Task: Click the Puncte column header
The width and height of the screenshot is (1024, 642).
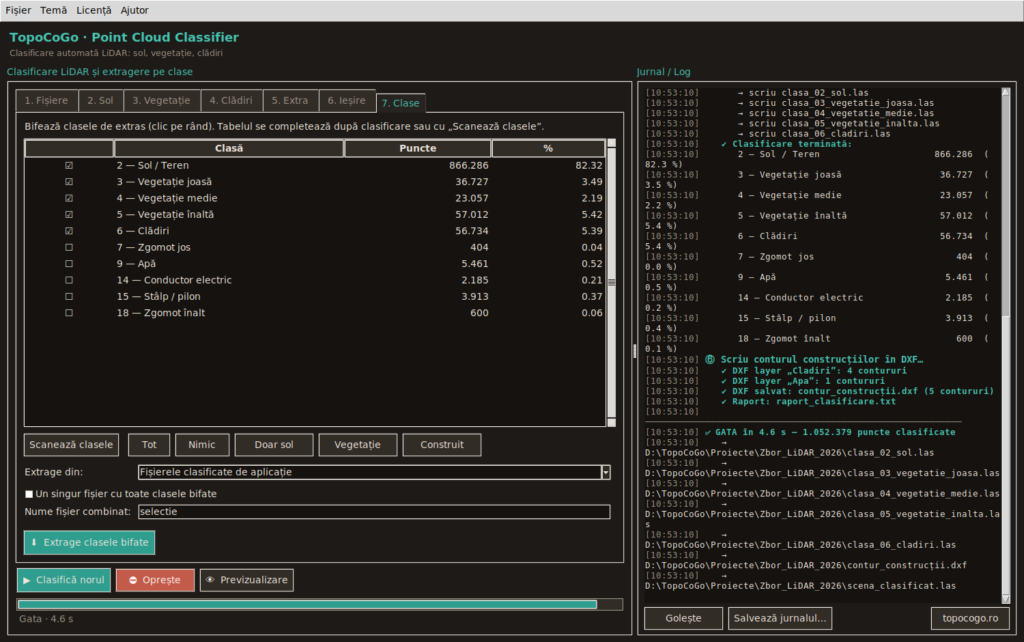Action: [417, 148]
